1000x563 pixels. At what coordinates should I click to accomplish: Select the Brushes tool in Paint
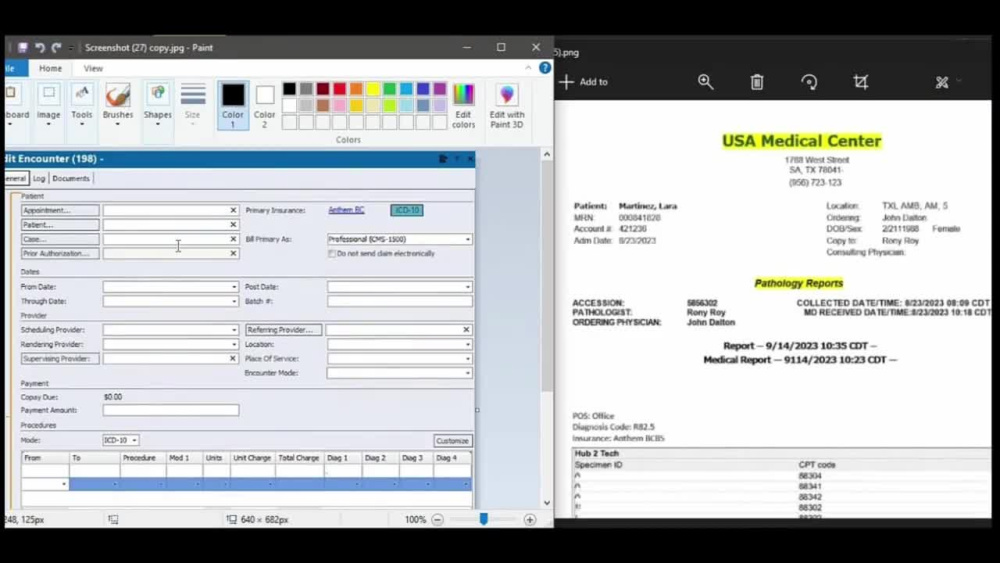[118, 105]
